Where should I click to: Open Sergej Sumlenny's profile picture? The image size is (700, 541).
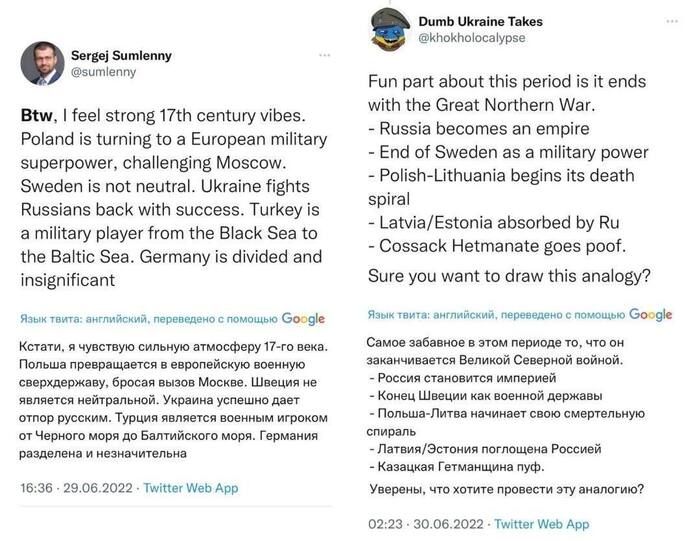coord(41,64)
